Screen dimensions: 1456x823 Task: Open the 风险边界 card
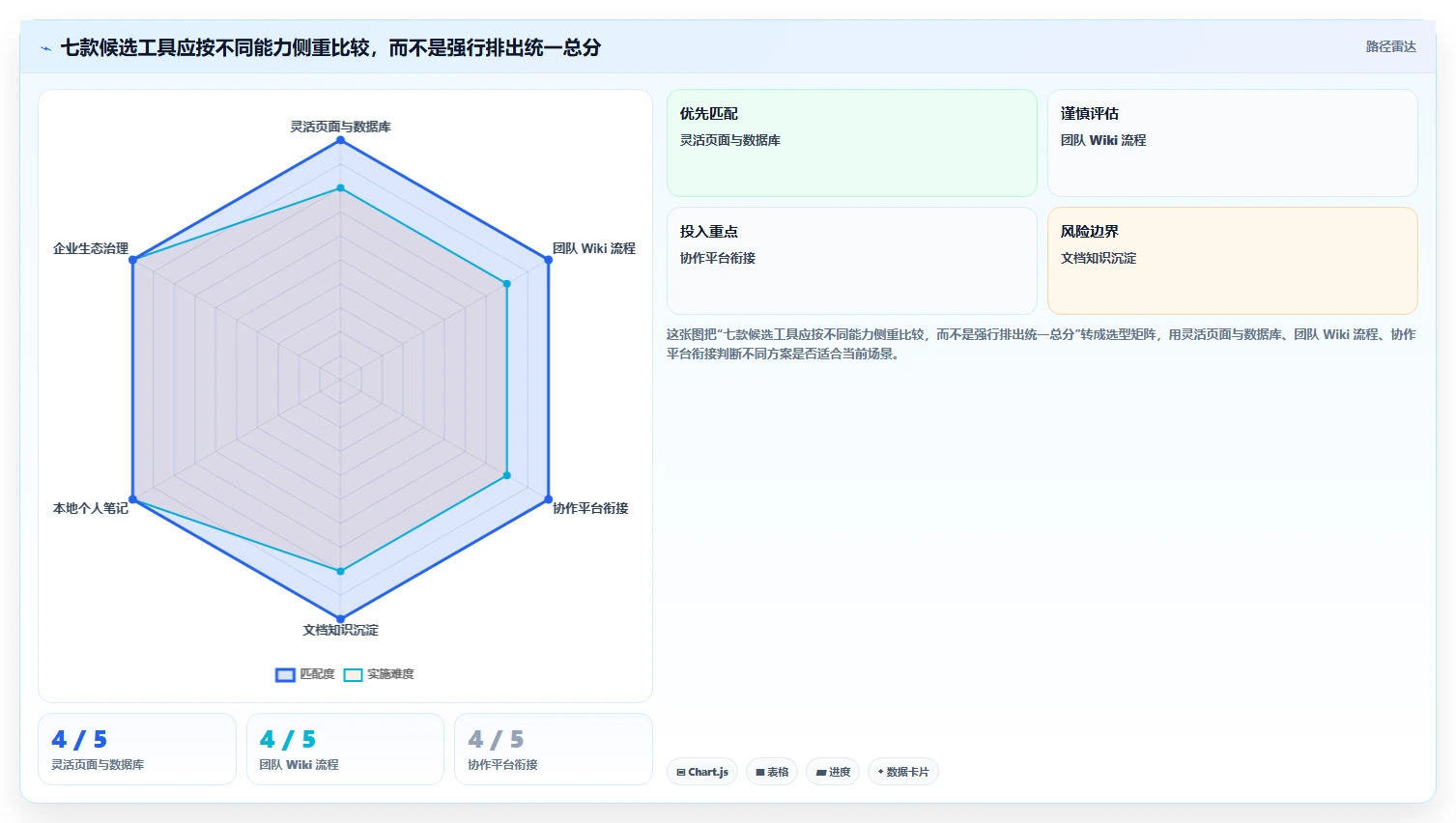(x=1232, y=261)
